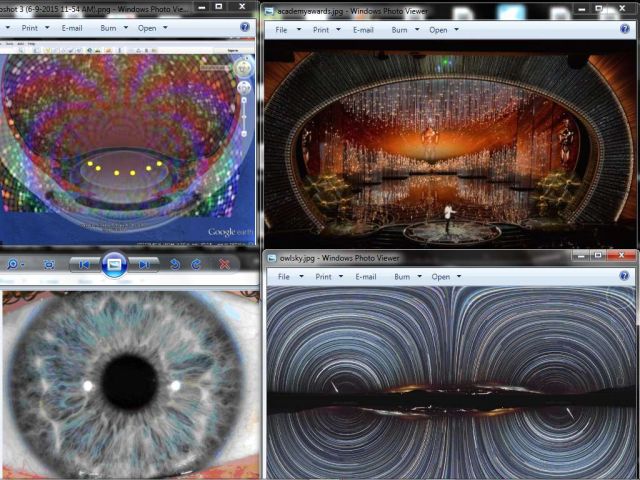The width and height of the screenshot is (640, 480).
Task: Click the Google Earth screenshot image
Action: tap(127, 142)
